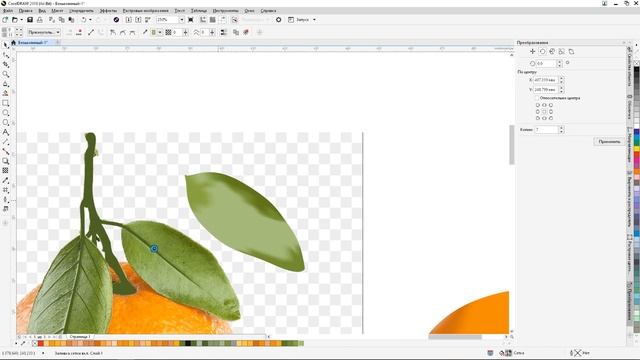Select the Connector line tool
The width and height of the screenshot is (640, 360).
[x=5, y=151]
